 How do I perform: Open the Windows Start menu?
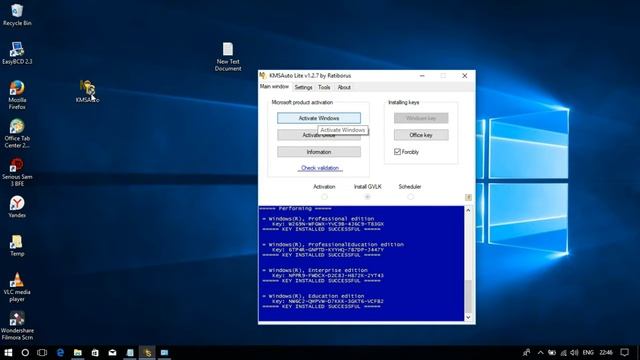(x=8, y=352)
